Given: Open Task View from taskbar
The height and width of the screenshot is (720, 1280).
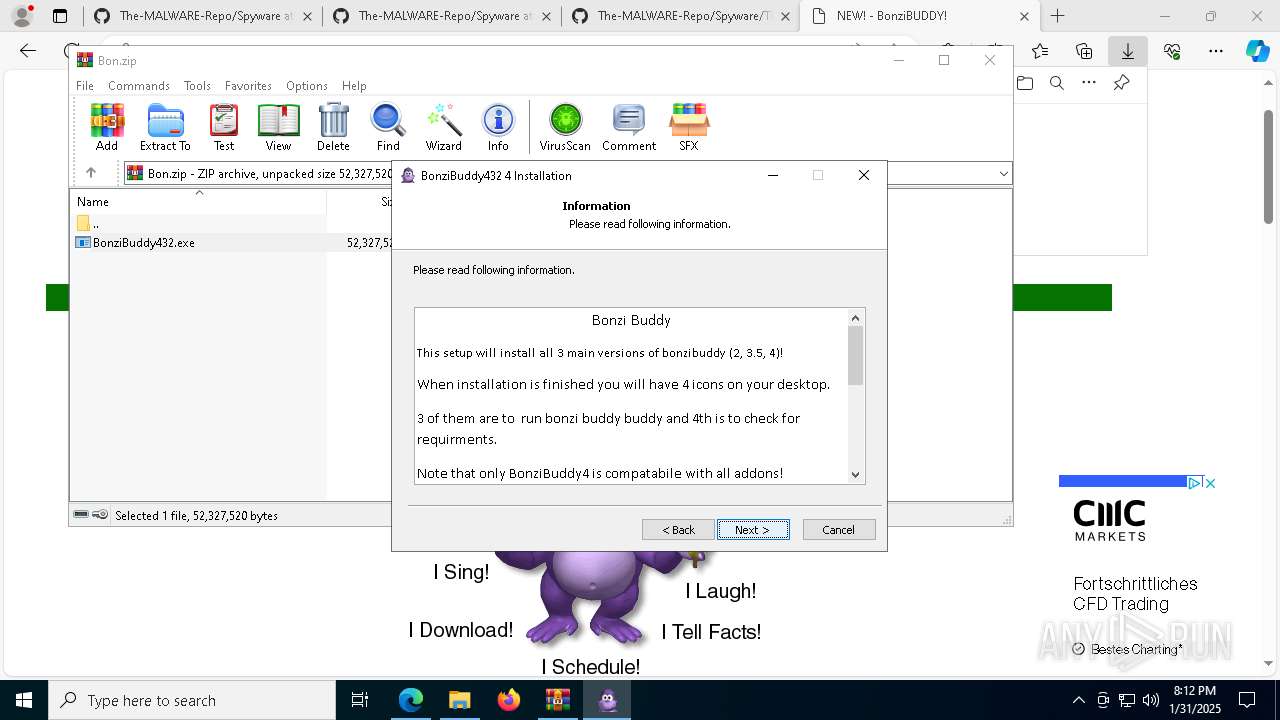Looking at the screenshot, I should pos(360,700).
